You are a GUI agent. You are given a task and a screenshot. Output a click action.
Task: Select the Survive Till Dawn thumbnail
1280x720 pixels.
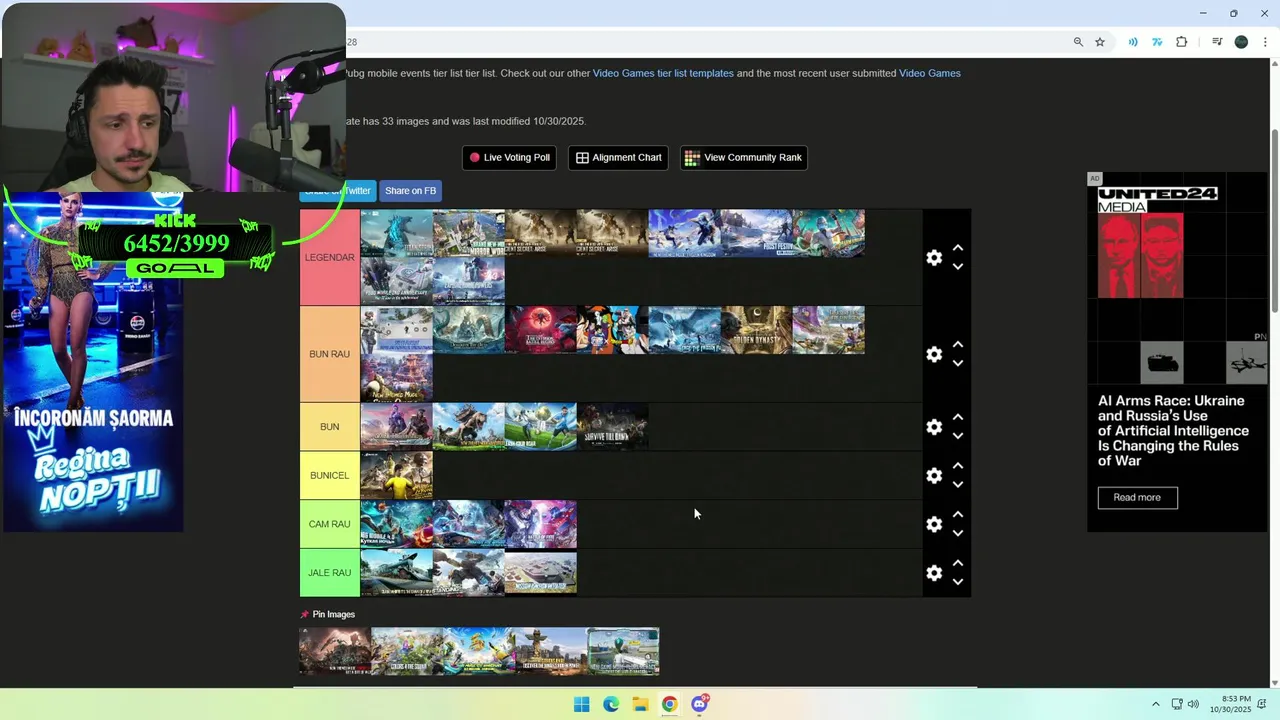[613, 427]
